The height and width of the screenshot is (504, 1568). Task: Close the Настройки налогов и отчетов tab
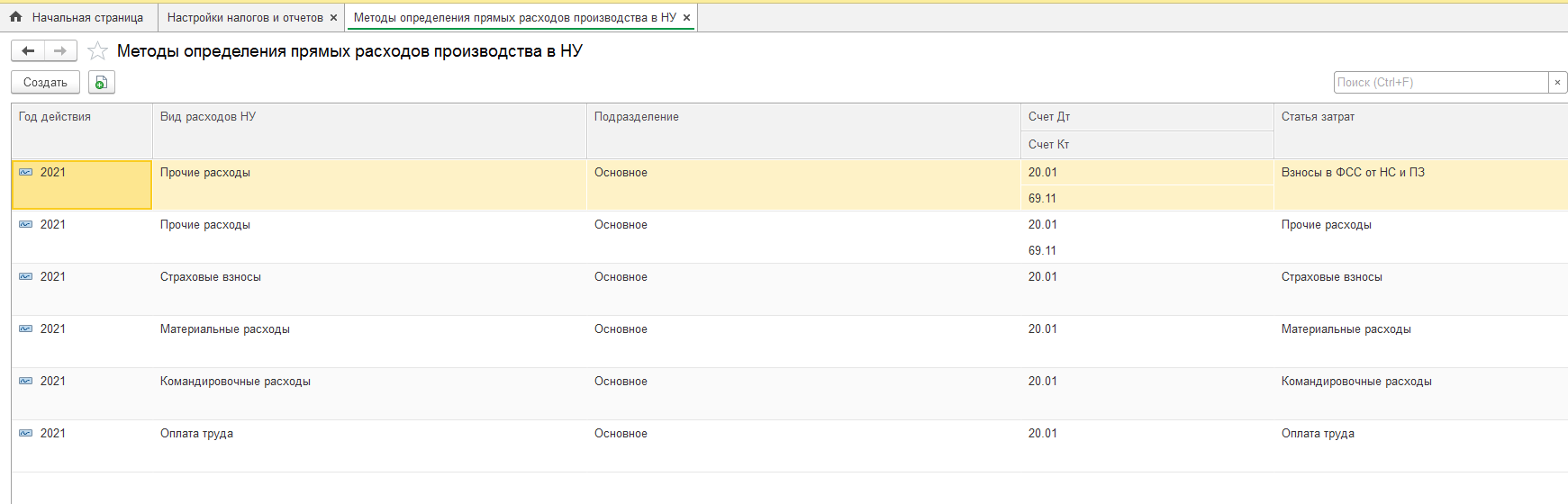pos(333,18)
